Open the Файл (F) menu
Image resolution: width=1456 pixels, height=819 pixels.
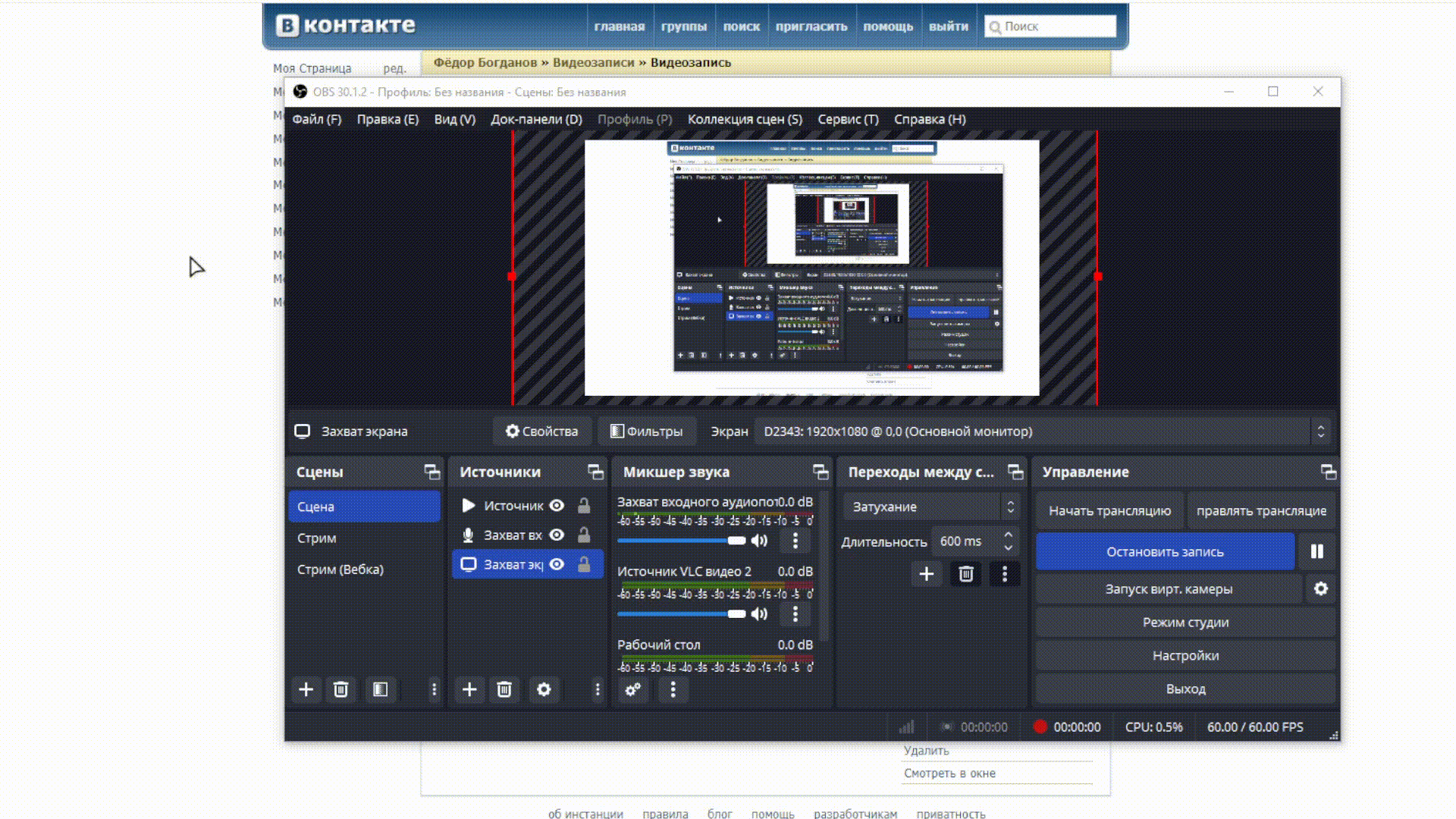[316, 119]
